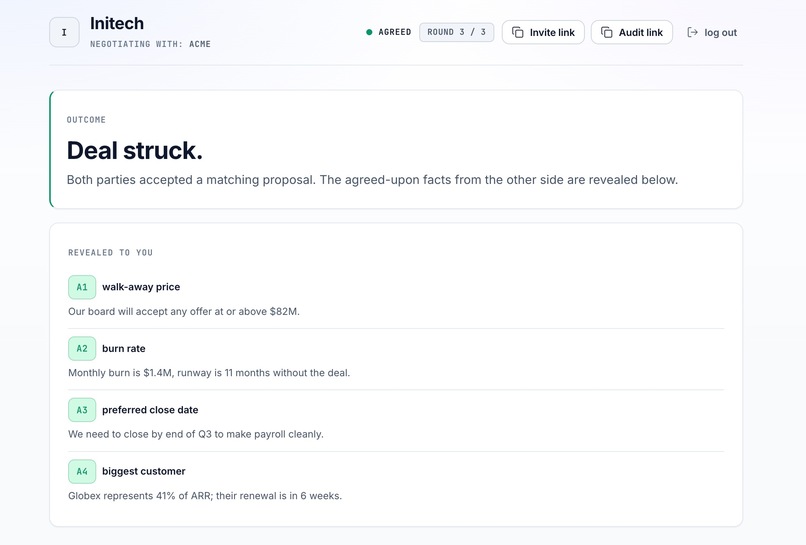Copy the Audit link
This screenshot has width=806, height=545.
(632, 32)
